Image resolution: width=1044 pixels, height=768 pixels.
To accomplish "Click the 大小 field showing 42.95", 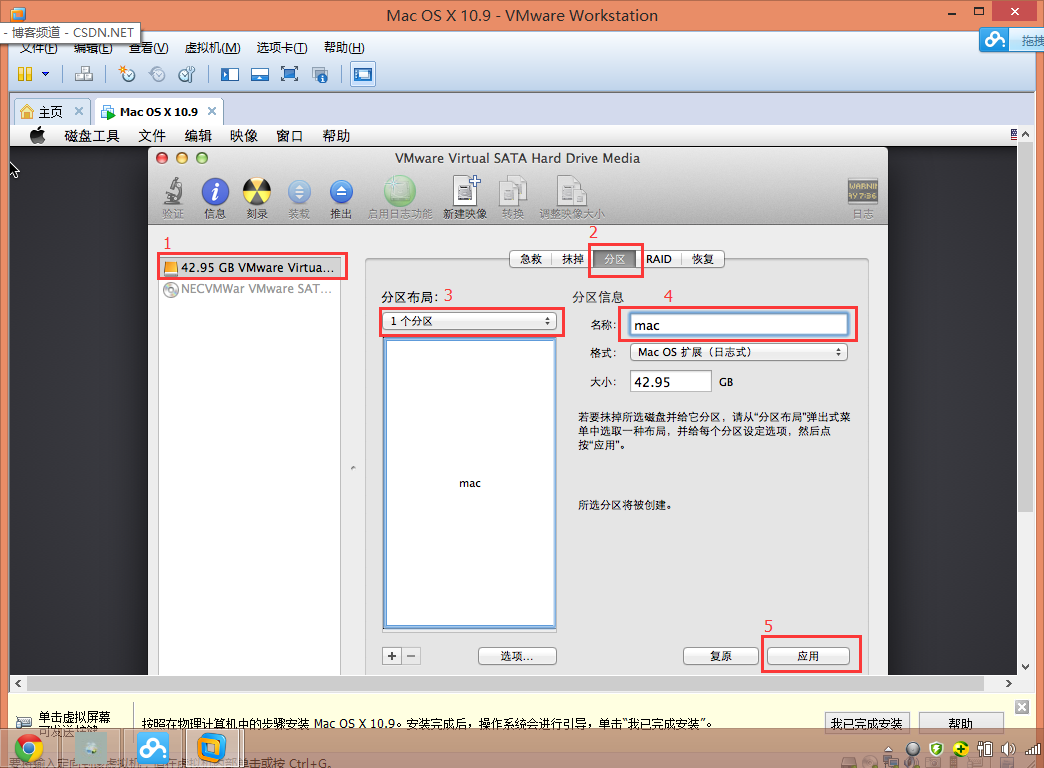I will coord(670,382).
